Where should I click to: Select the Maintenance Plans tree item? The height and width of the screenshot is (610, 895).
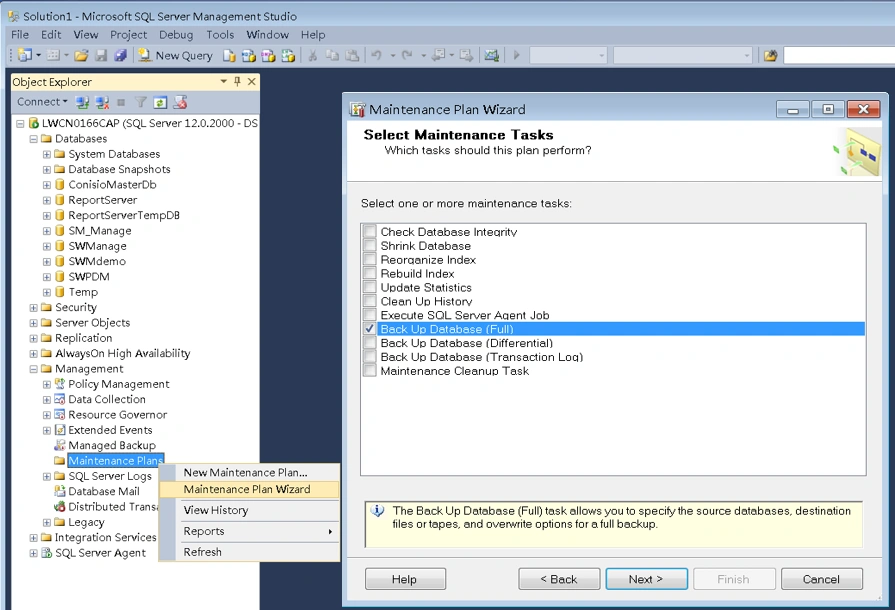click(116, 460)
